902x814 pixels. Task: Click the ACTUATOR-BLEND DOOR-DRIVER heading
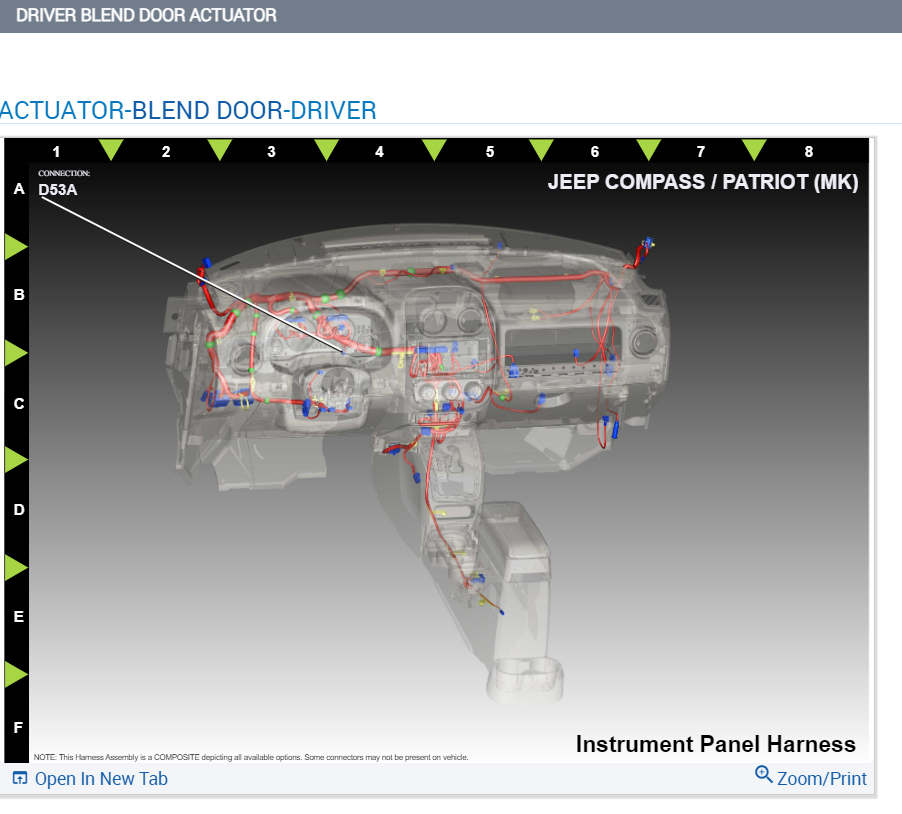(188, 110)
